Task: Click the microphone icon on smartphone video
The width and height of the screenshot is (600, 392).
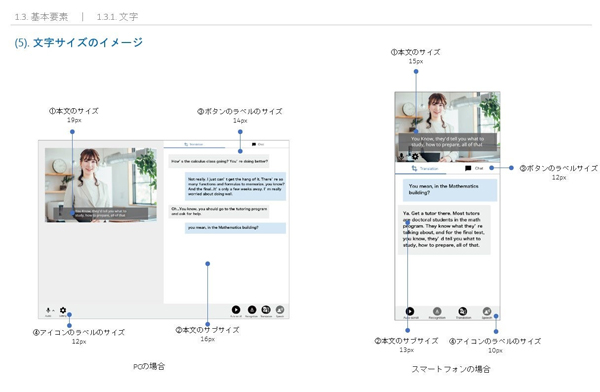Action: pyautogui.click(x=401, y=156)
